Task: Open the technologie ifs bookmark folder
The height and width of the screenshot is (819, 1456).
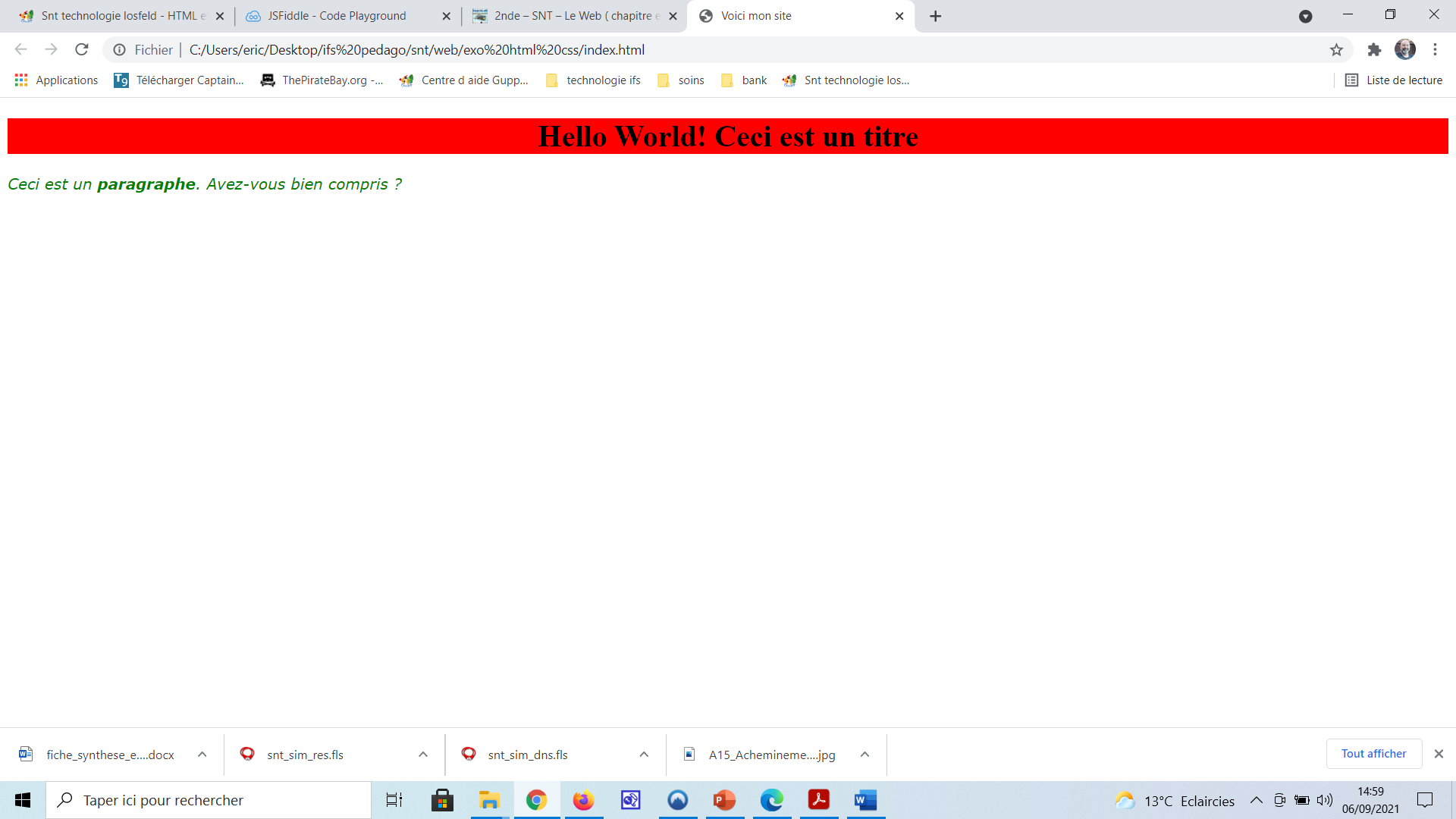Action: point(594,80)
